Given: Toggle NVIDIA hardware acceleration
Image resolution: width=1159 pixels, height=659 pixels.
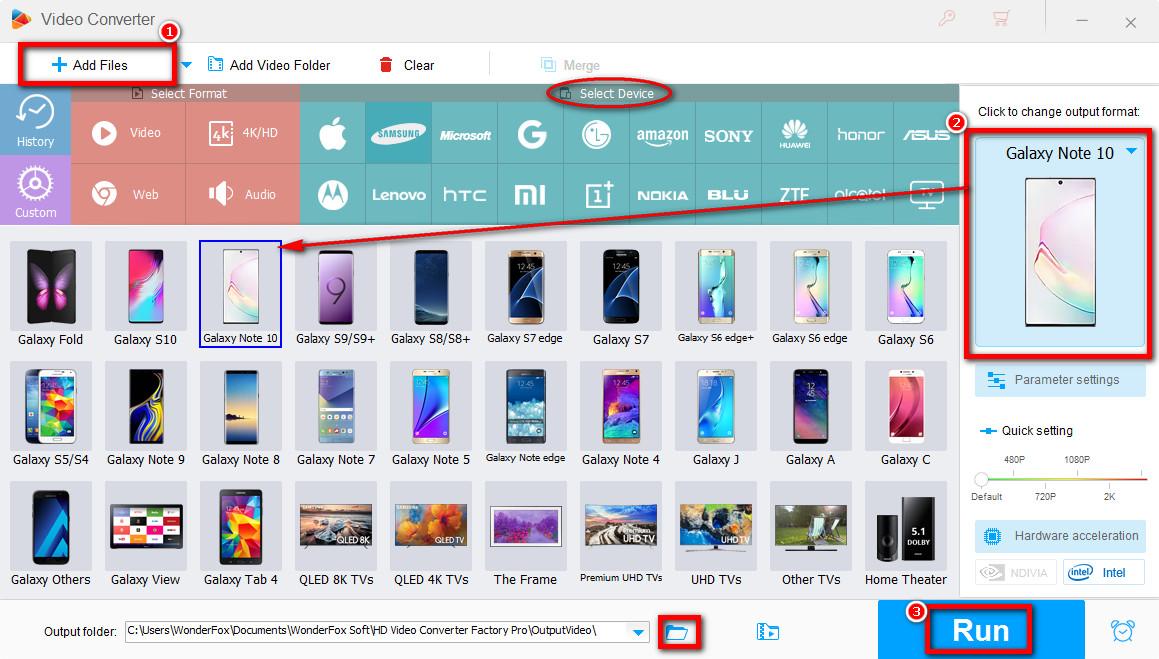Looking at the screenshot, I should pos(1015,573).
